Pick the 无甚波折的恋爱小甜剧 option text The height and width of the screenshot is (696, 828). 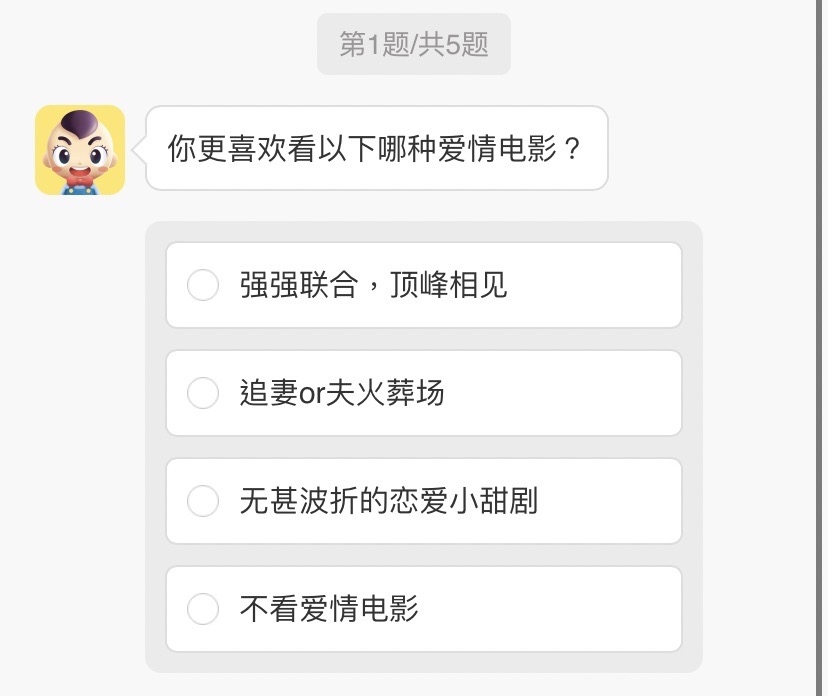point(388,501)
